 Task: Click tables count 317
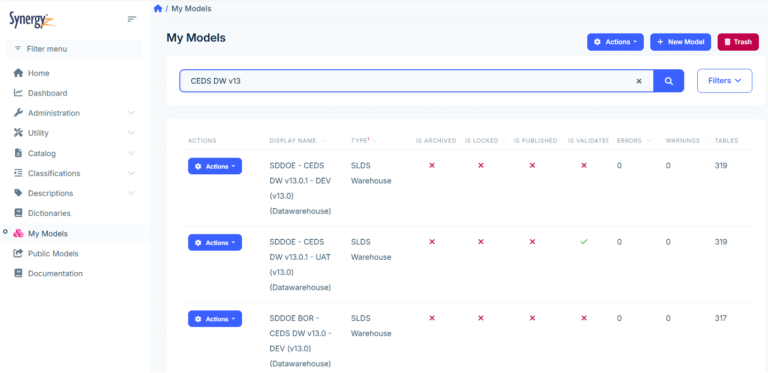pyautogui.click(x=721, y=318)
